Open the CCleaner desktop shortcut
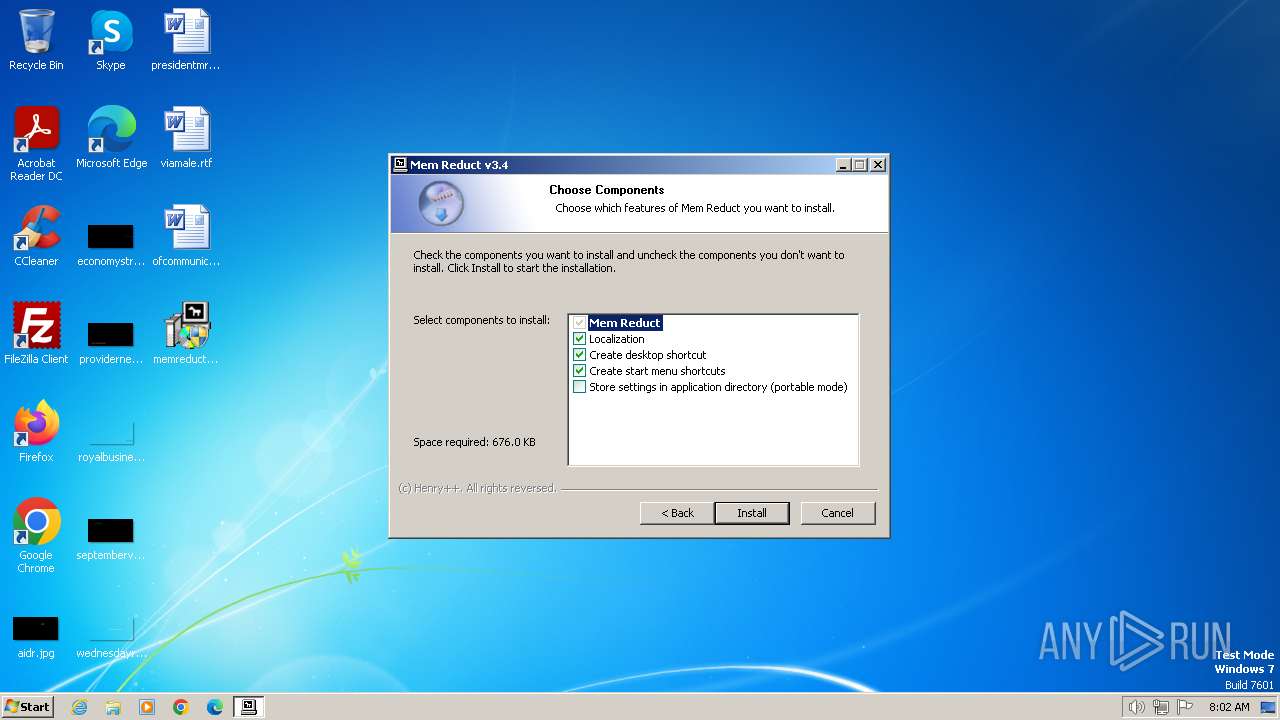The width and height of the screenshot is (1280, 720). [36, 236]
